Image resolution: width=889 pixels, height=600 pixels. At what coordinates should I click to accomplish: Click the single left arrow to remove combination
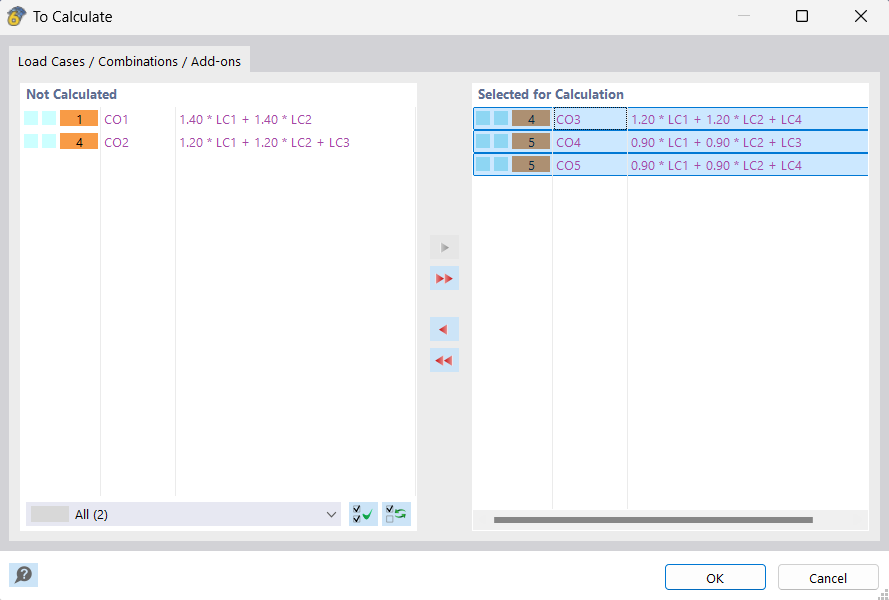(444, 328)
